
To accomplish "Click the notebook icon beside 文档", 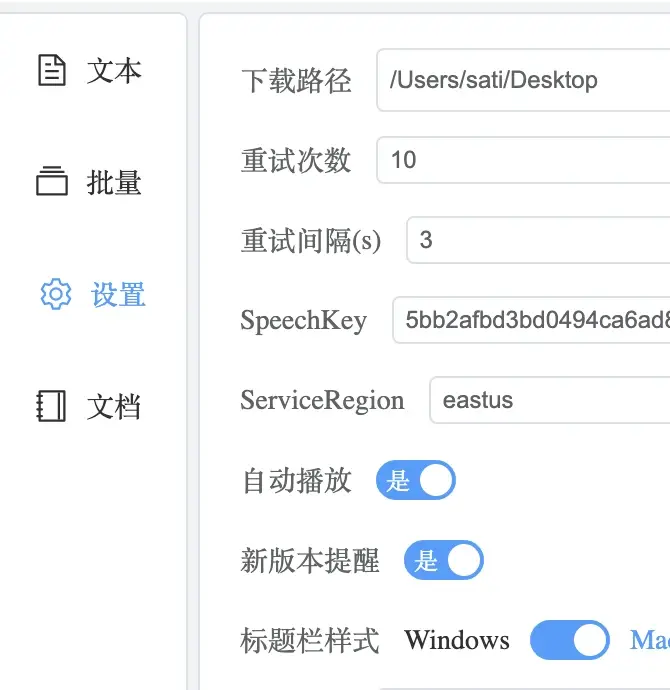I will (x=51, y=406).
